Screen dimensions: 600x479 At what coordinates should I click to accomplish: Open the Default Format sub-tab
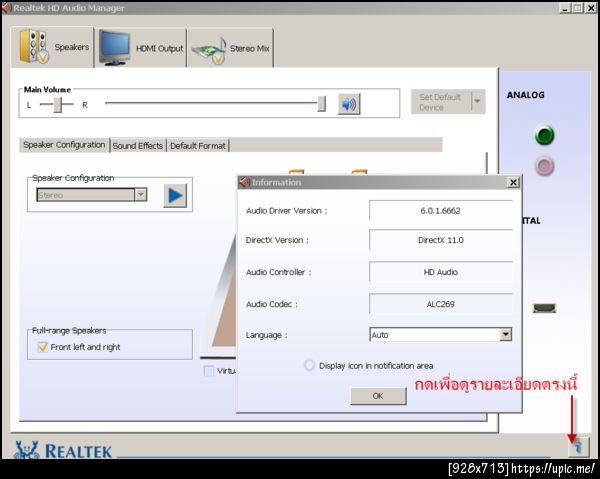coord(198,146)
